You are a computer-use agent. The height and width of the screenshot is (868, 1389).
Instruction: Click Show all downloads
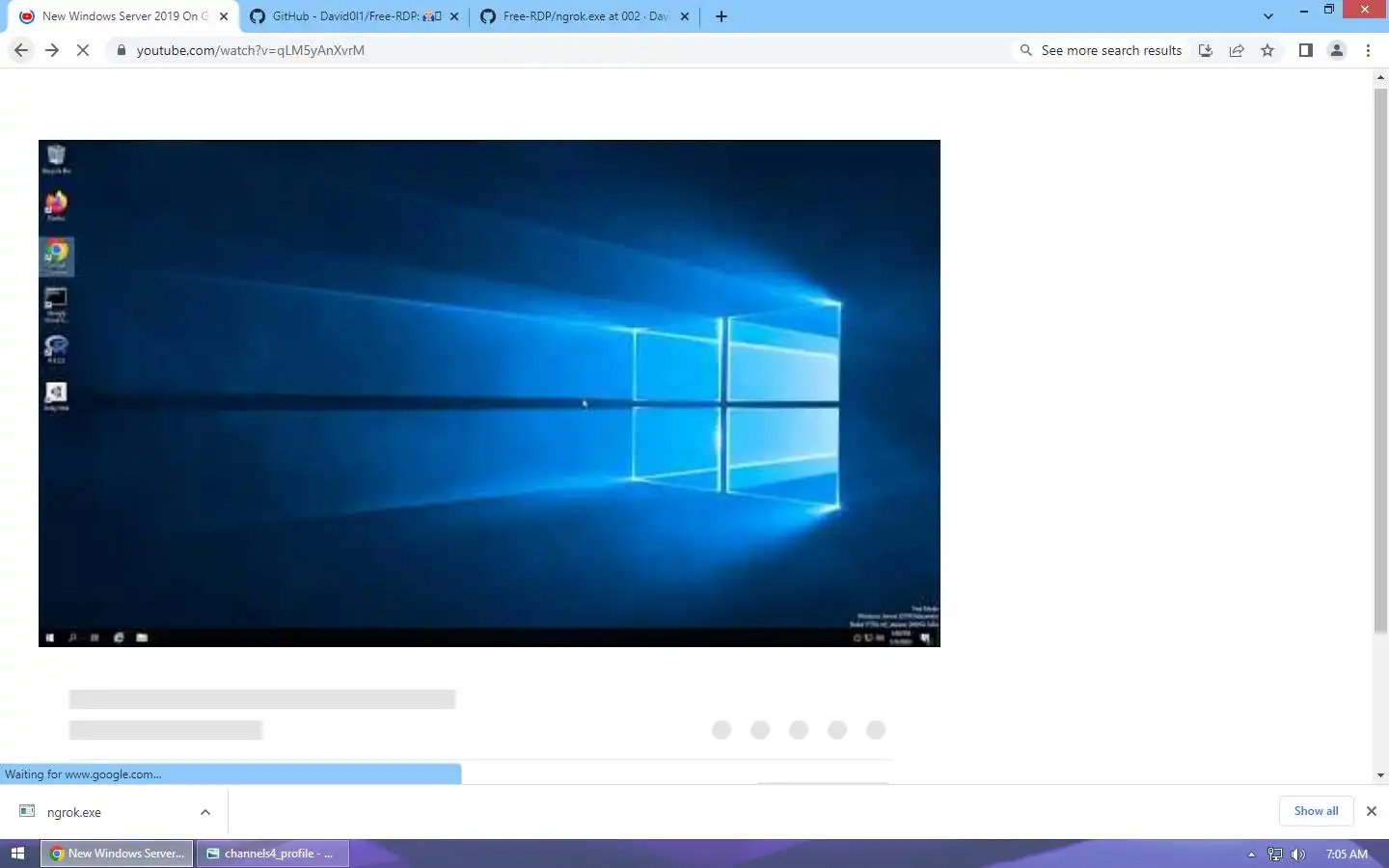[1316, 811]
